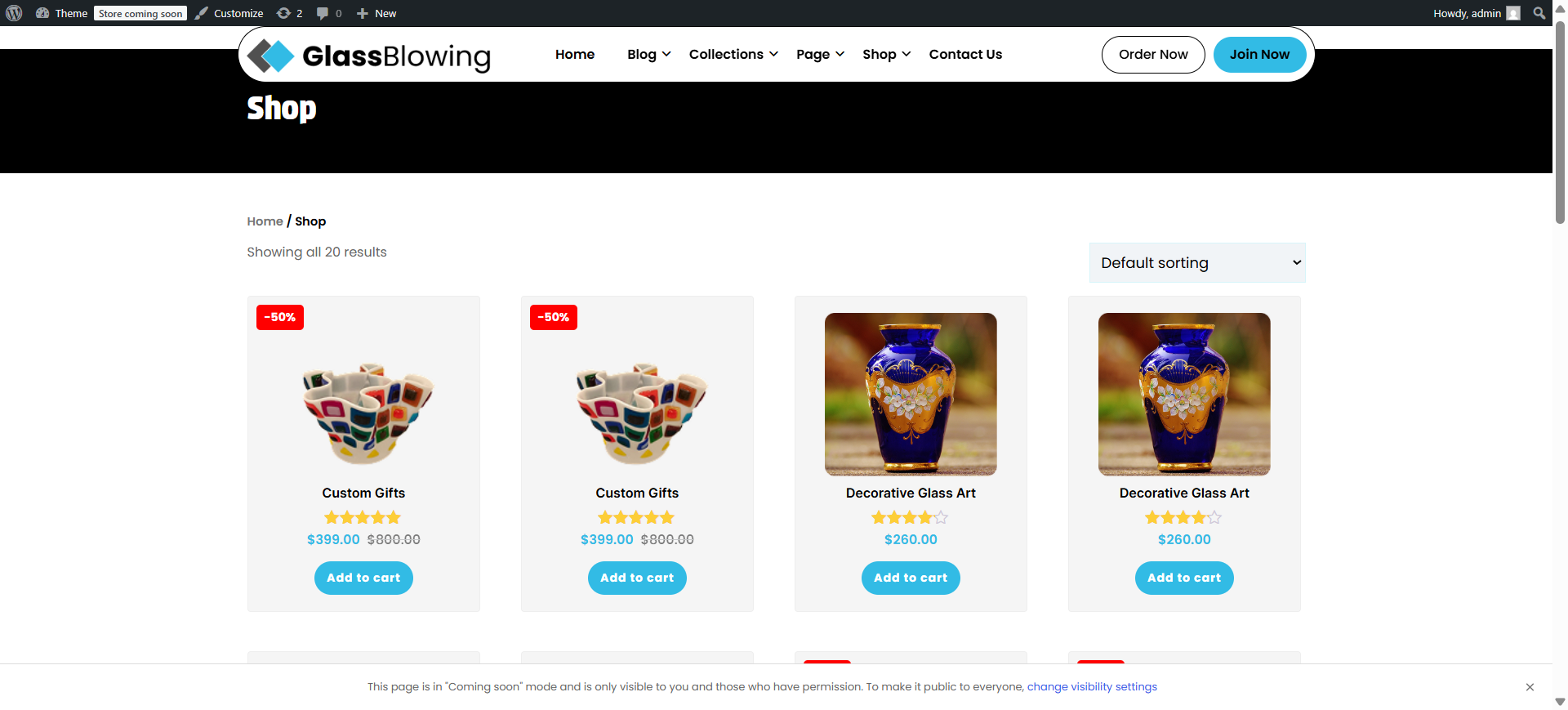Go to the Home menu item
The height and width of the screenshot is (710, 1568).
(575, 54)
